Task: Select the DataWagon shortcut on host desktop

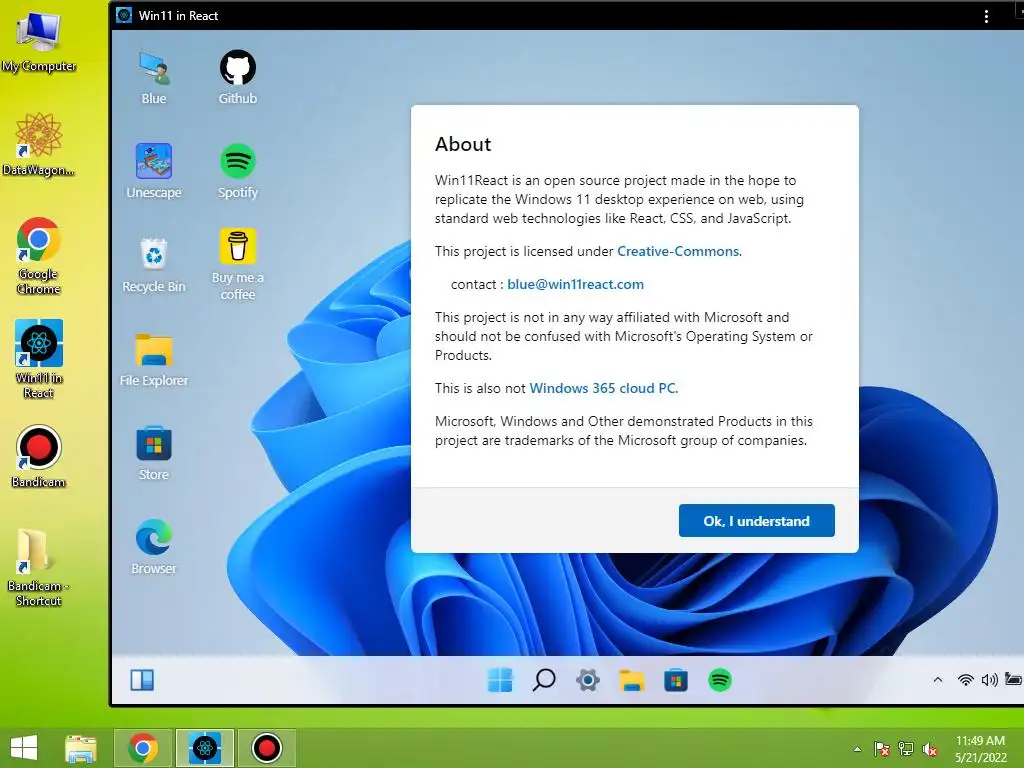Action: [39, 144]
